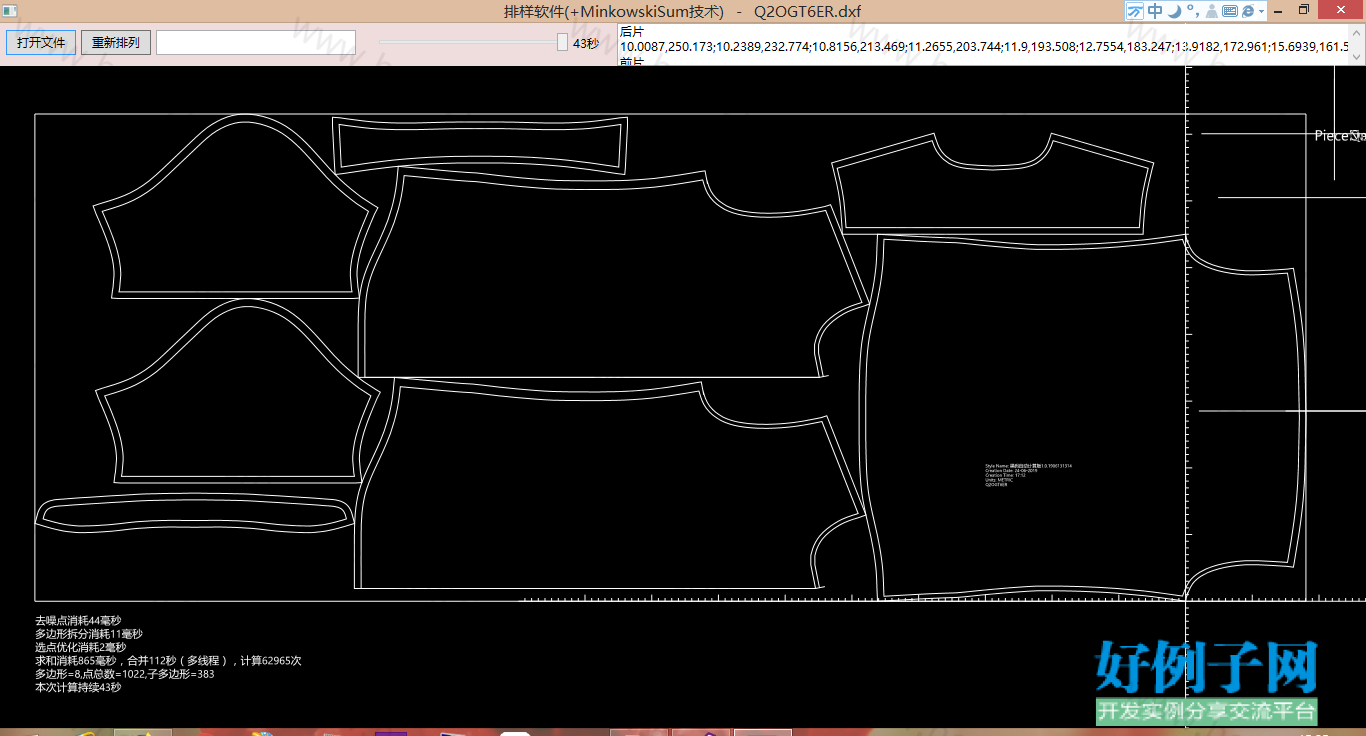Click the IME browser search icon

click(x=1248, y=11)
